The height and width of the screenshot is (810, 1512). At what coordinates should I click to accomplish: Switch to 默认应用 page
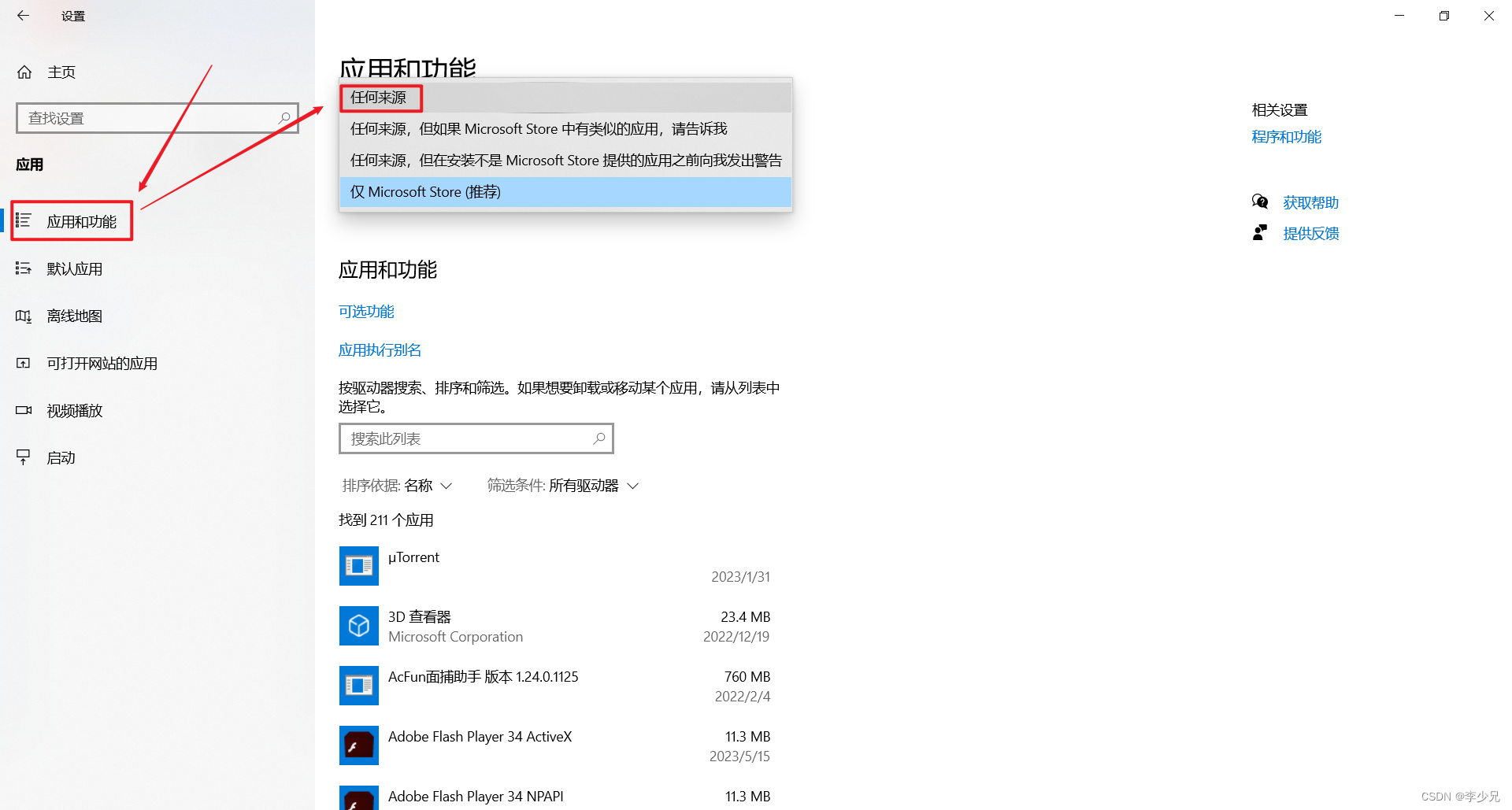point(75,269)
